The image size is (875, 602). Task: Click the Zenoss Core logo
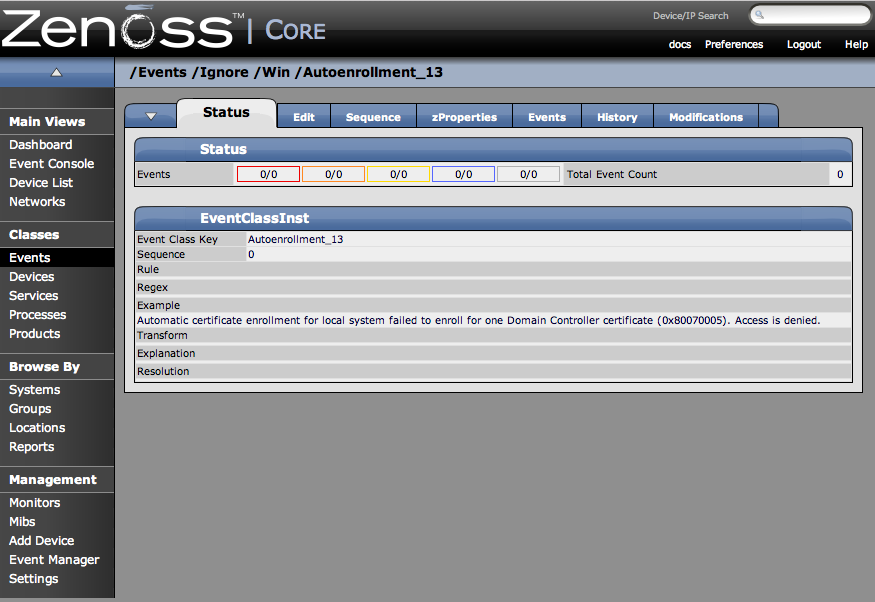tap(164, 28)
